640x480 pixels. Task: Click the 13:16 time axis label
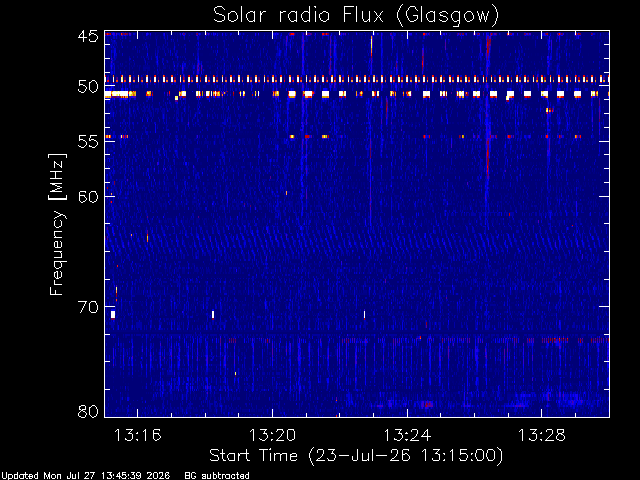coord(137,435)
